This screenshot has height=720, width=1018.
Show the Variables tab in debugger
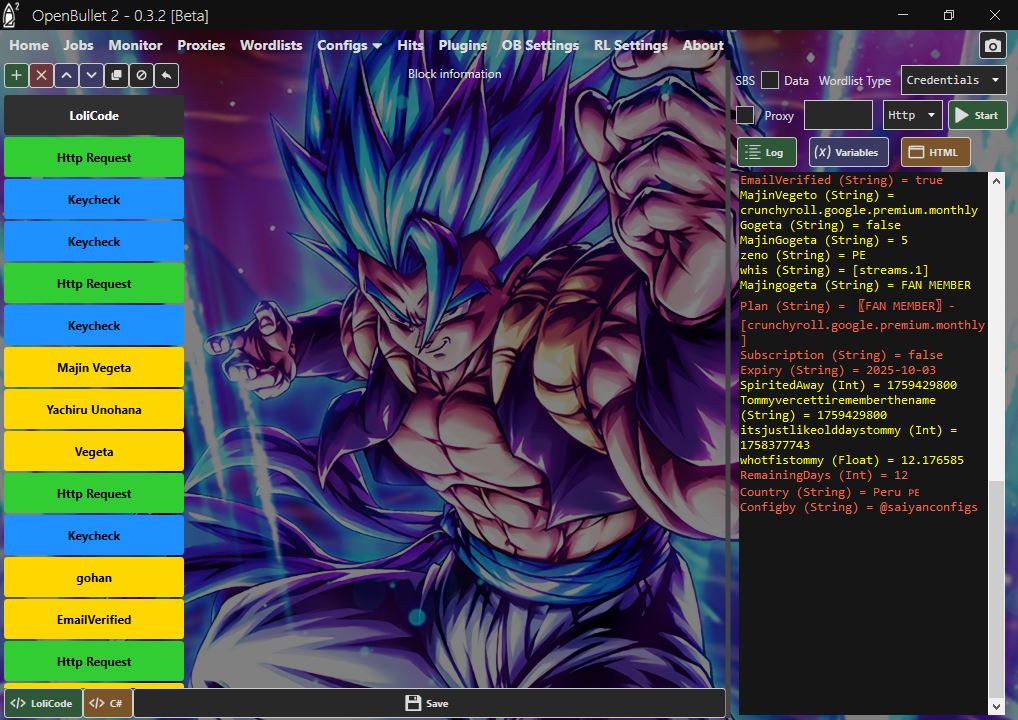[848, 152]
